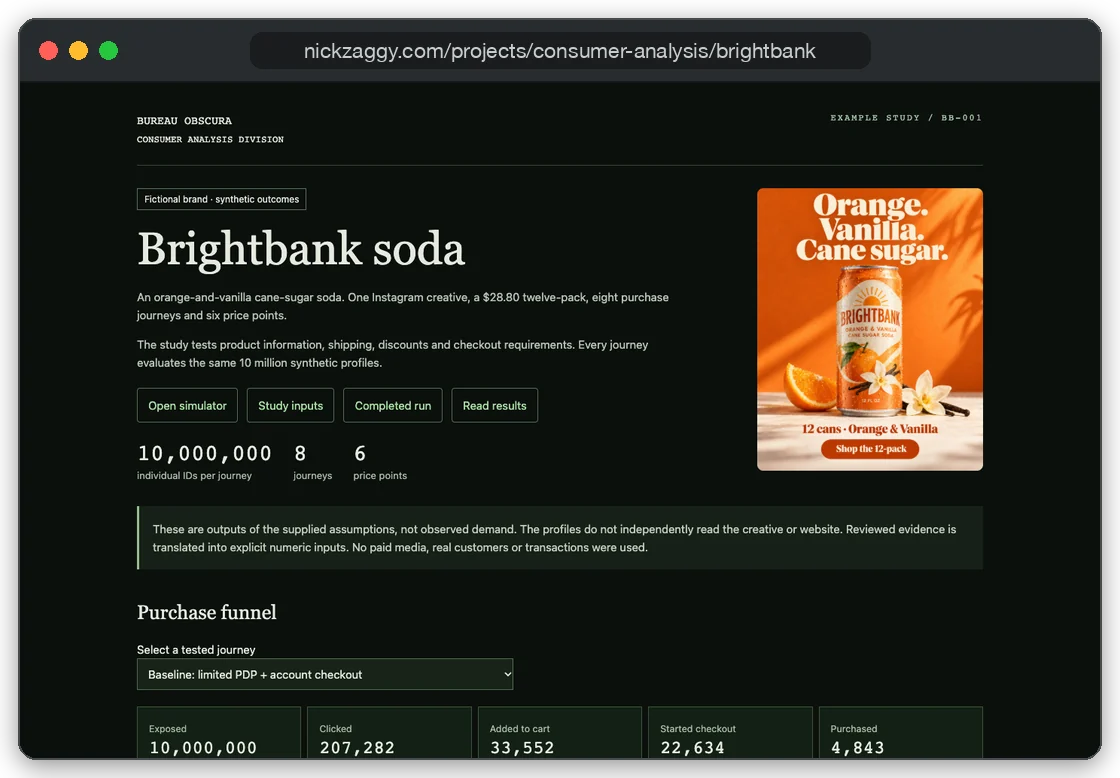Screen dimensions: 1120x778
Task: Click the synthetic assumptions disclaimer note
Action: tap(560, 538)
